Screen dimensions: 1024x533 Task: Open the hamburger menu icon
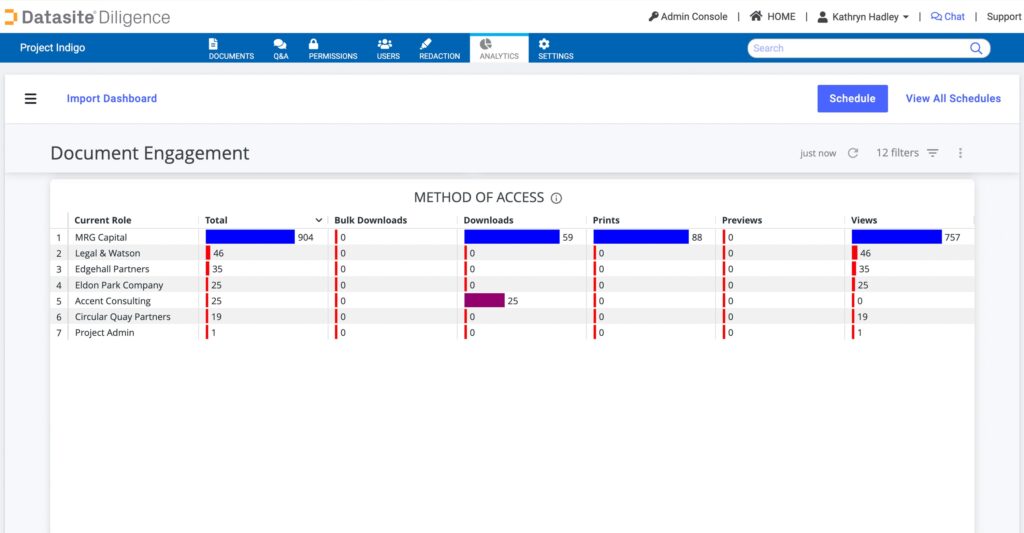click(31, 99)
